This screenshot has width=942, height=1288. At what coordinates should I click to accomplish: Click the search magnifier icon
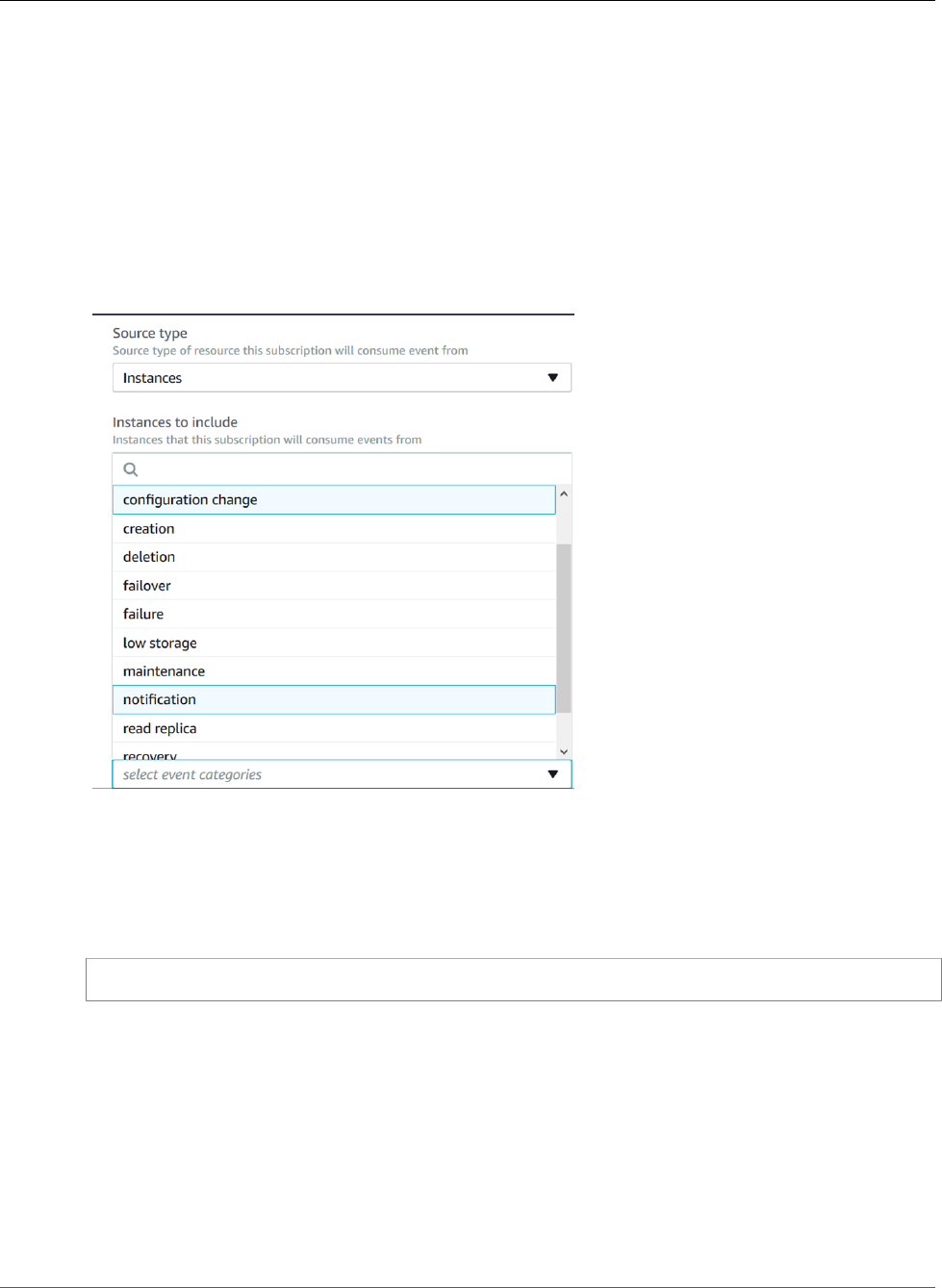[x=131, y=469]
